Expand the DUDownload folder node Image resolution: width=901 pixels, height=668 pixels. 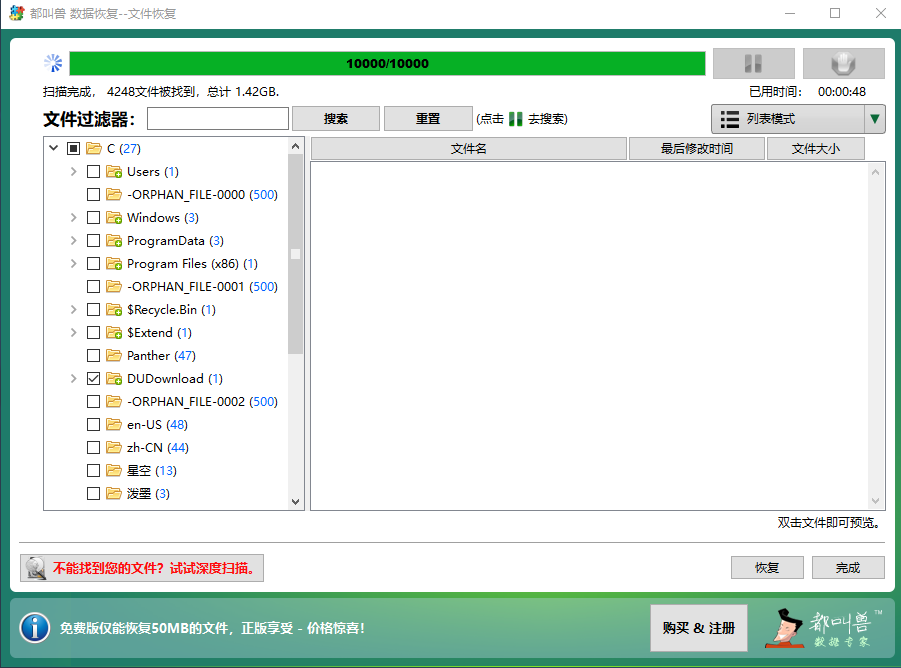(x=74, y=378)
